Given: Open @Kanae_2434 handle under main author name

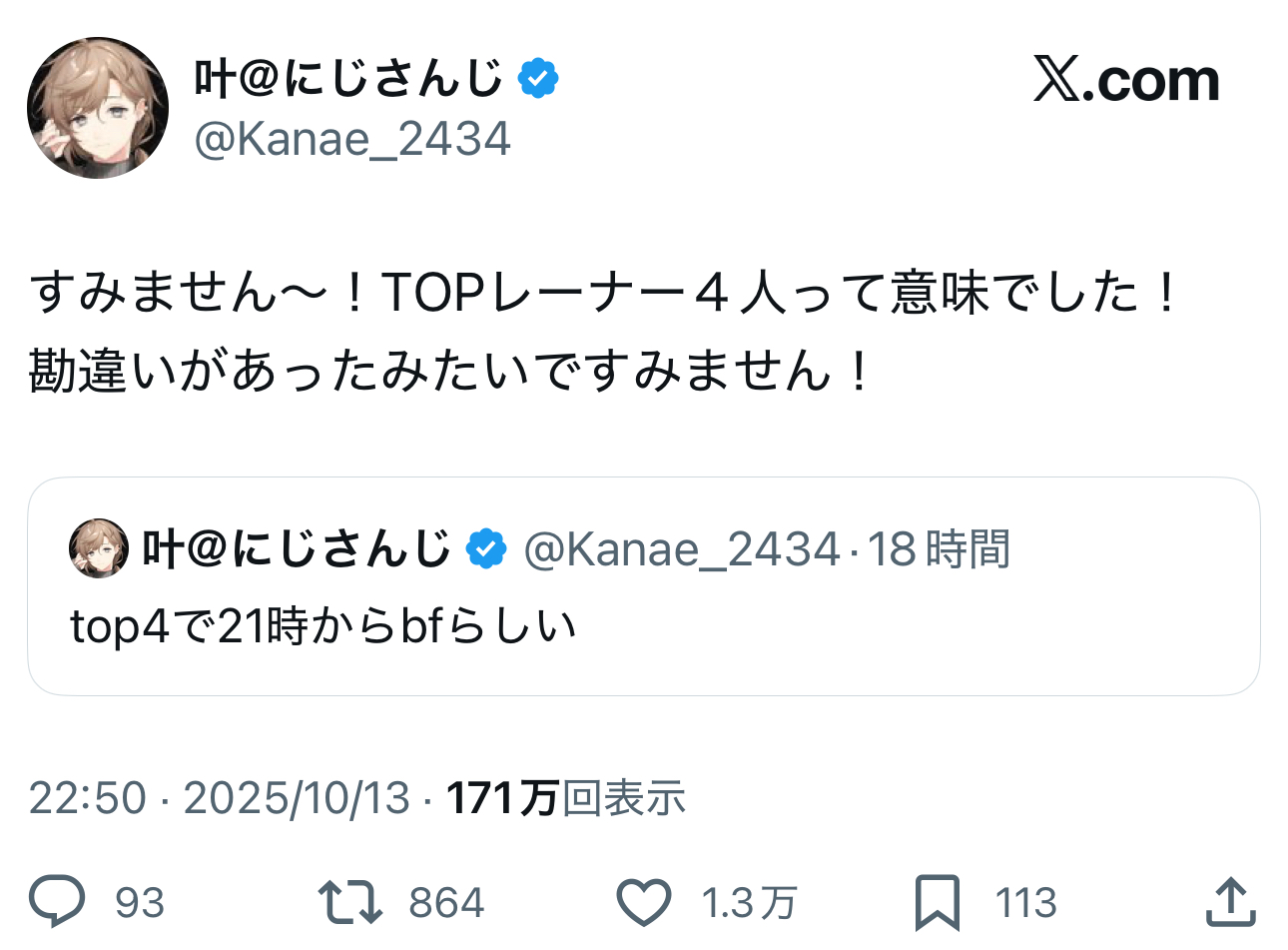Looking at the screenshot, I should [352, 139].
